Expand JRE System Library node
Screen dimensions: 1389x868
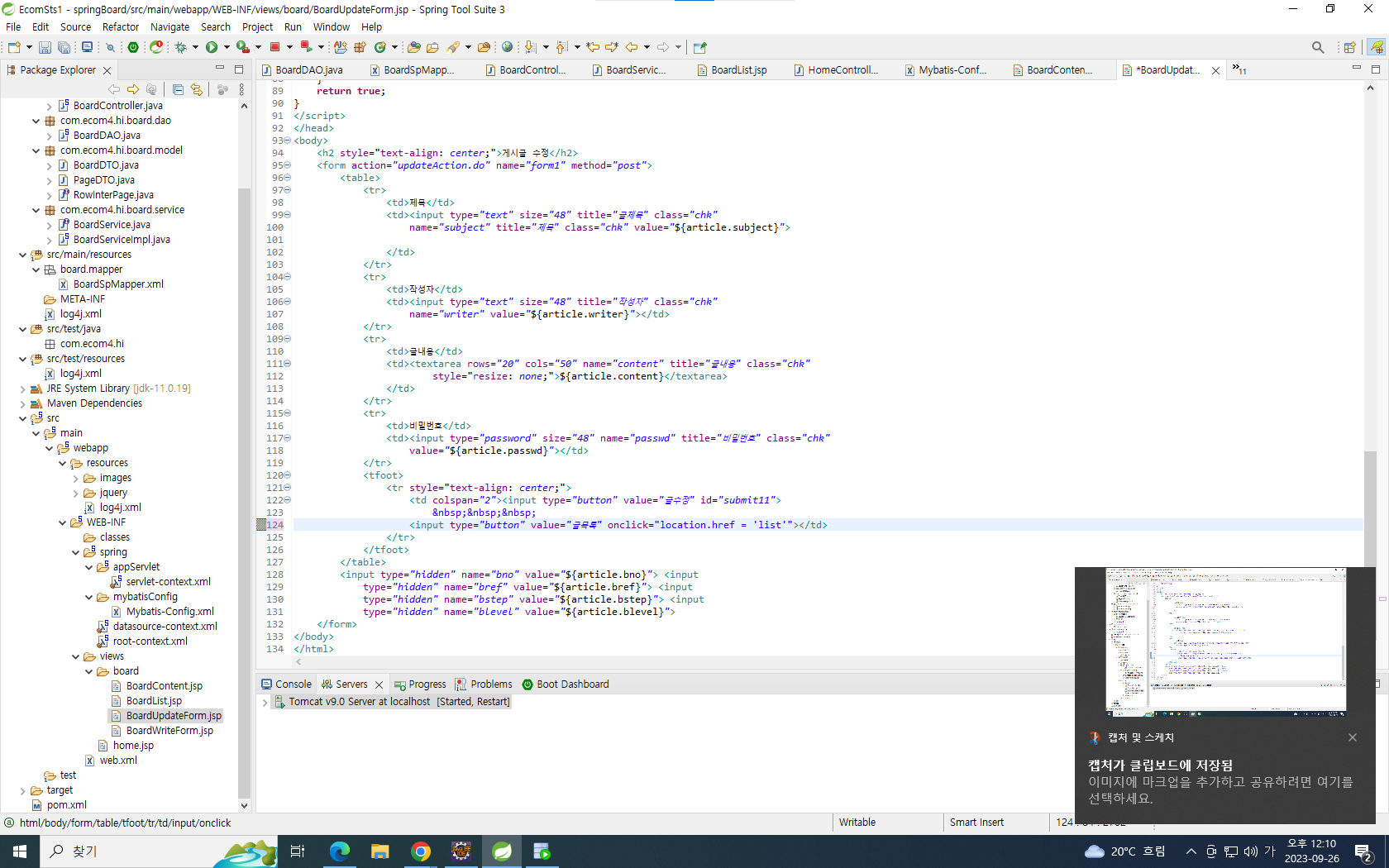pos(22,389)
